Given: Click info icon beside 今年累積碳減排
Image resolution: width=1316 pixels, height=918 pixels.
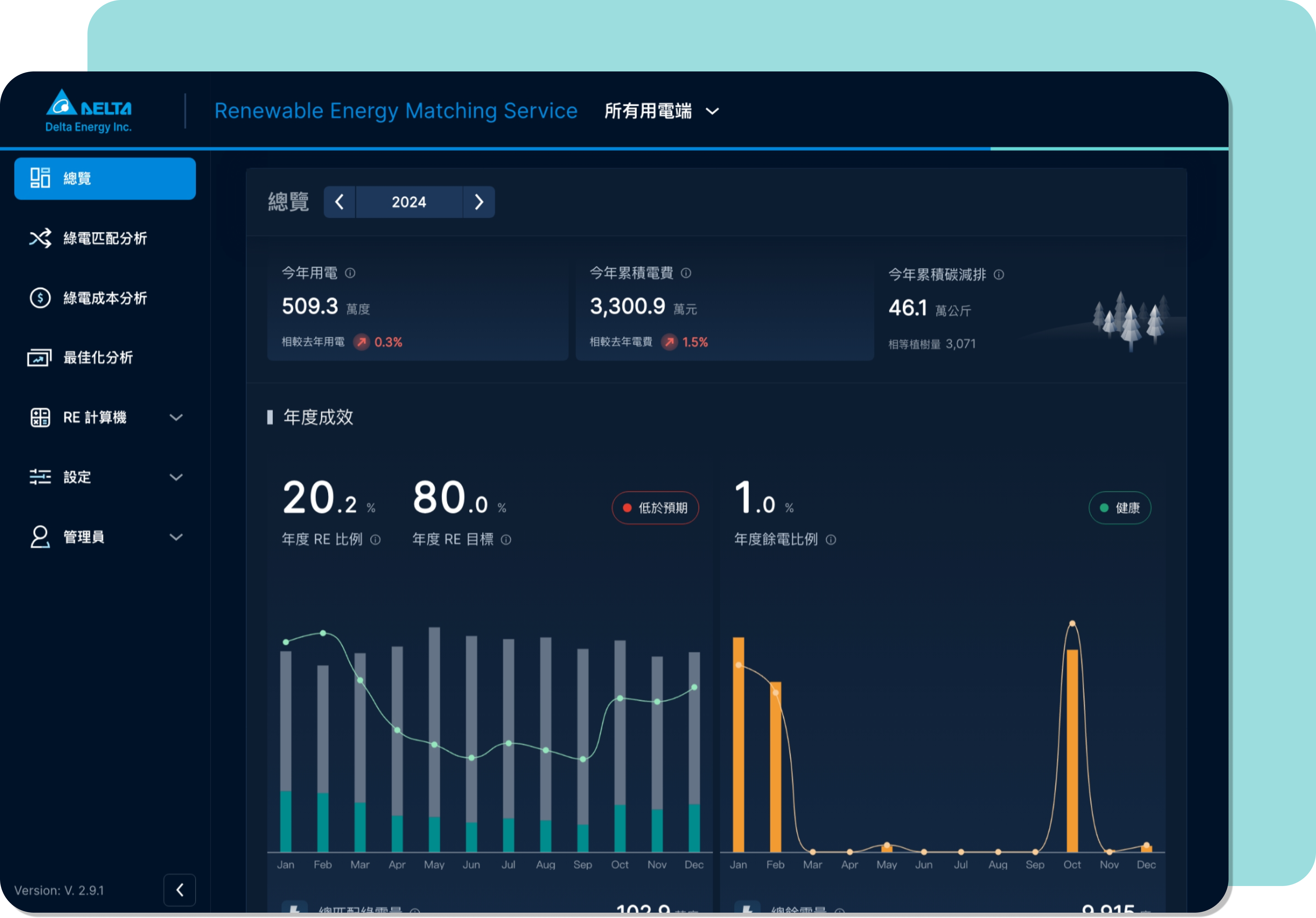Looking at the screenshot, I should (x=999, y=275).
